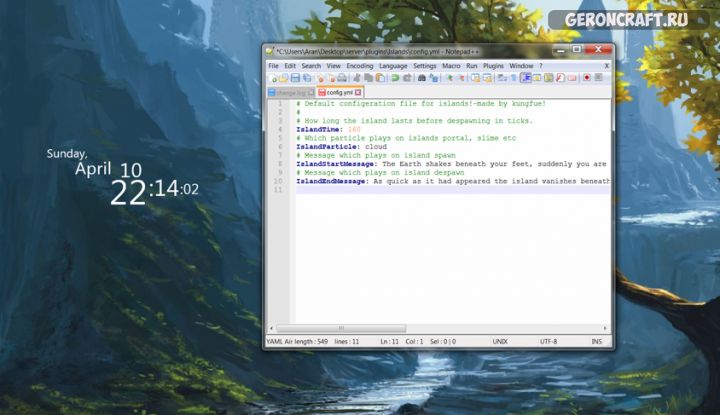Place cursor on the IslandTime key
This screenshot has width=720, height=415.
pyautogui.click(x=317, y=129)
